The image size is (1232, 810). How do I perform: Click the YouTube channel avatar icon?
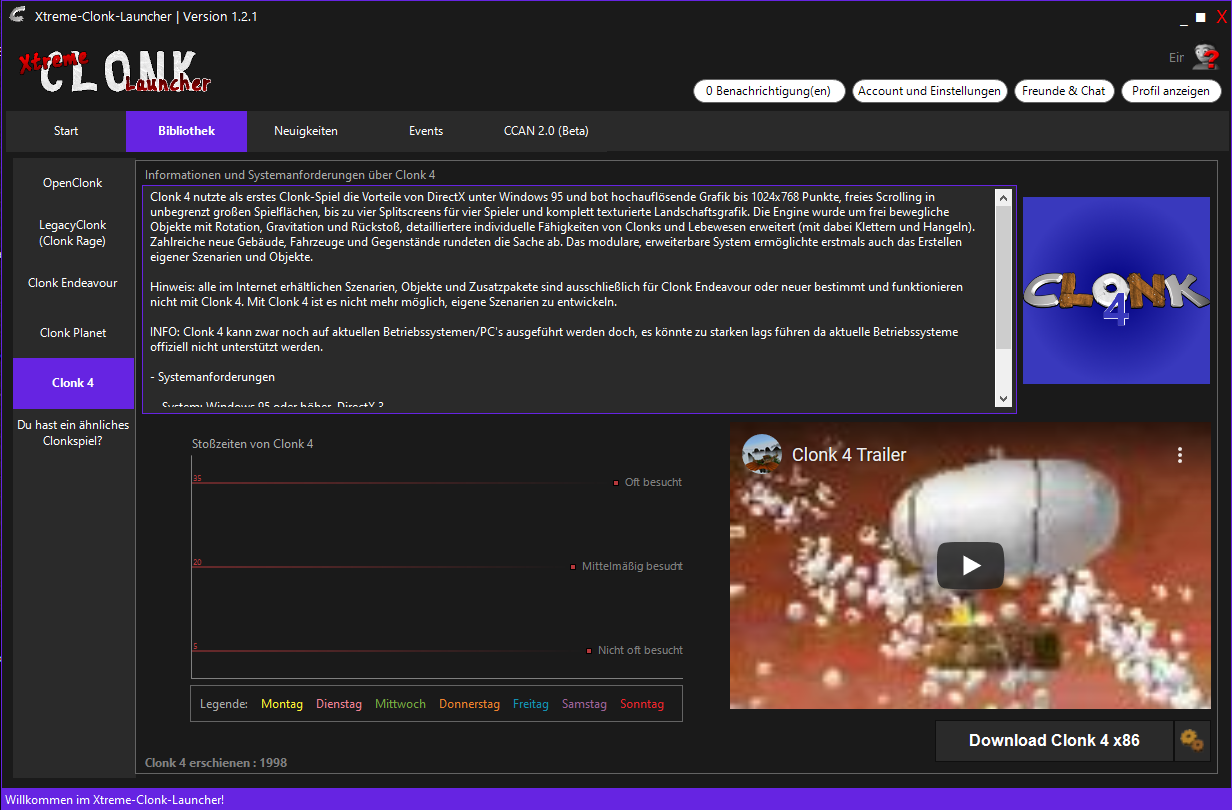762,454
